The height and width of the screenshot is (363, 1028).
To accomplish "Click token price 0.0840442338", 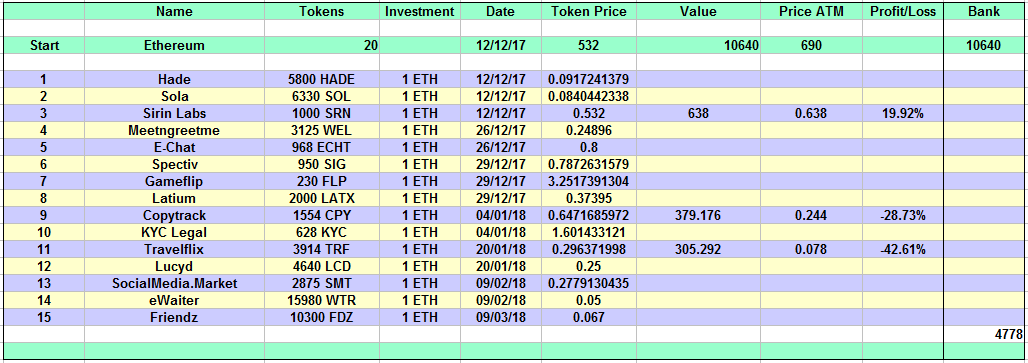I will (589, 96).
